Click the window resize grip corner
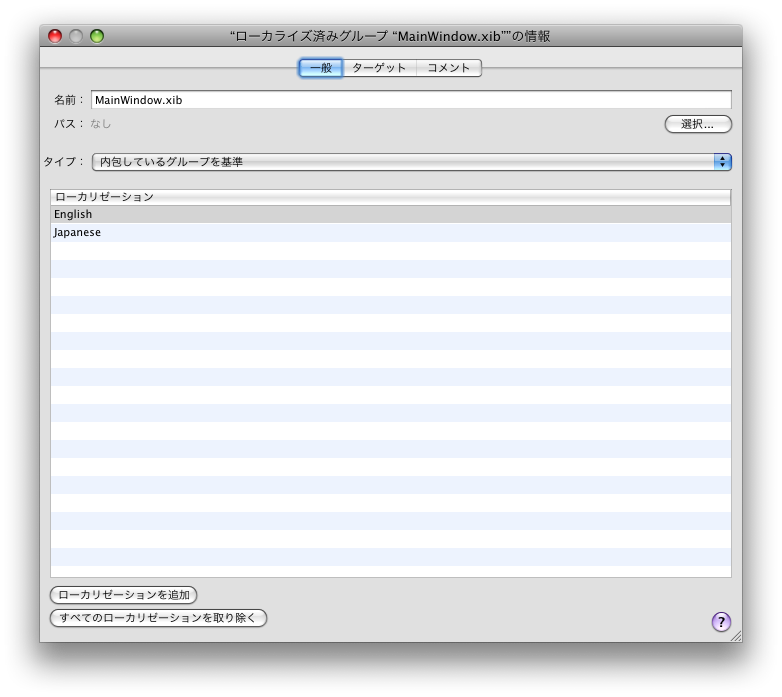 click(736, 636)
